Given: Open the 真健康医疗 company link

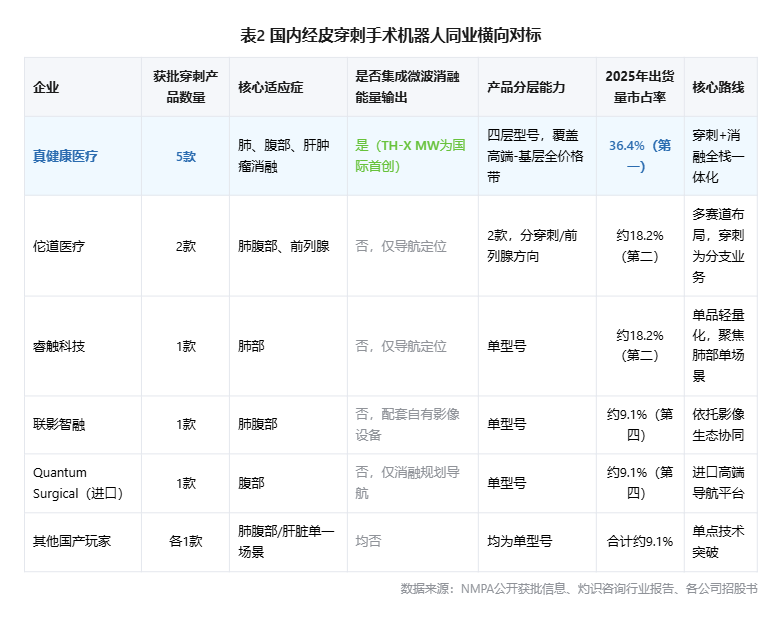Looking at the screenshot, I should 65,156.
